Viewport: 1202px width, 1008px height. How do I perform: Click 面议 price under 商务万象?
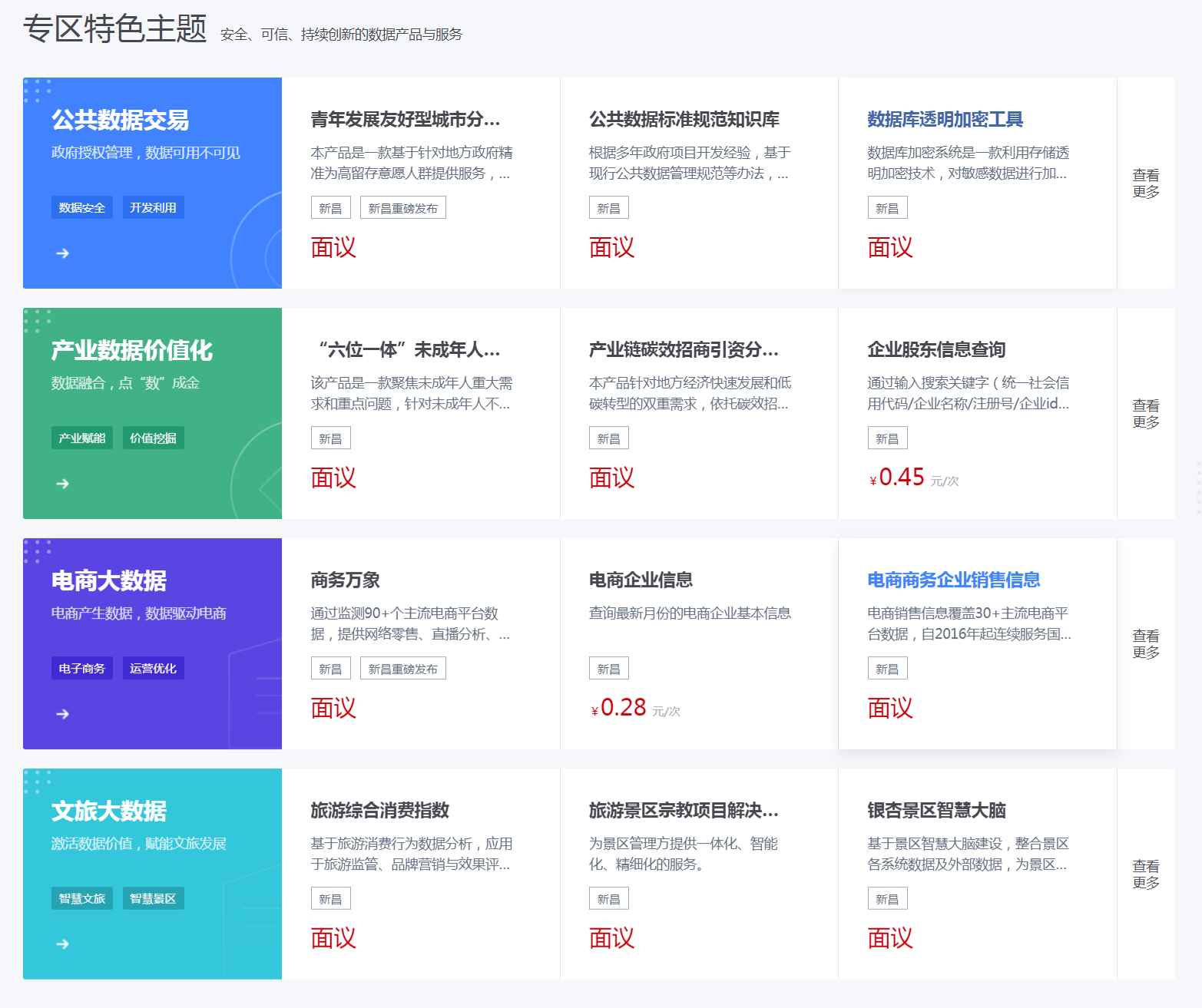(333, 708)
